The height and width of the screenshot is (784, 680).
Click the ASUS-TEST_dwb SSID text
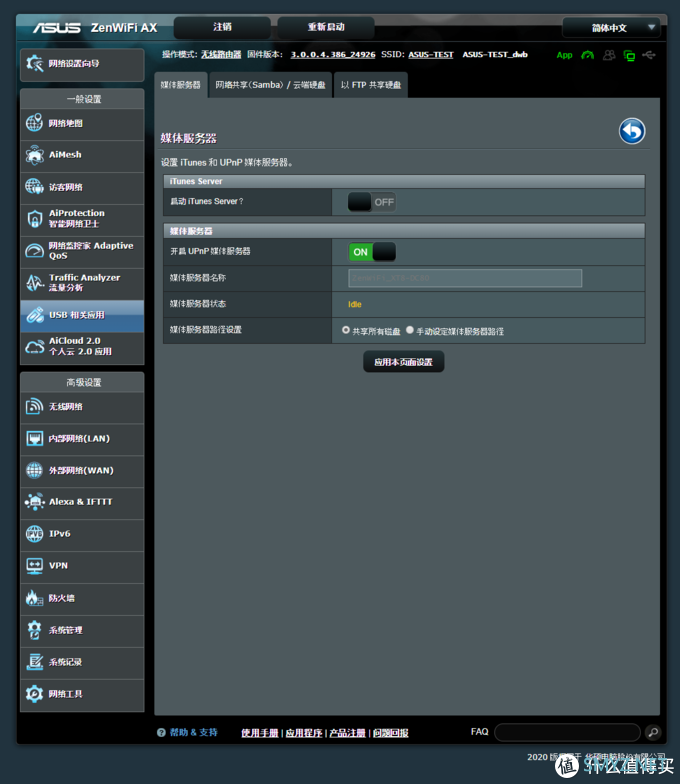(x=495, y=54)
